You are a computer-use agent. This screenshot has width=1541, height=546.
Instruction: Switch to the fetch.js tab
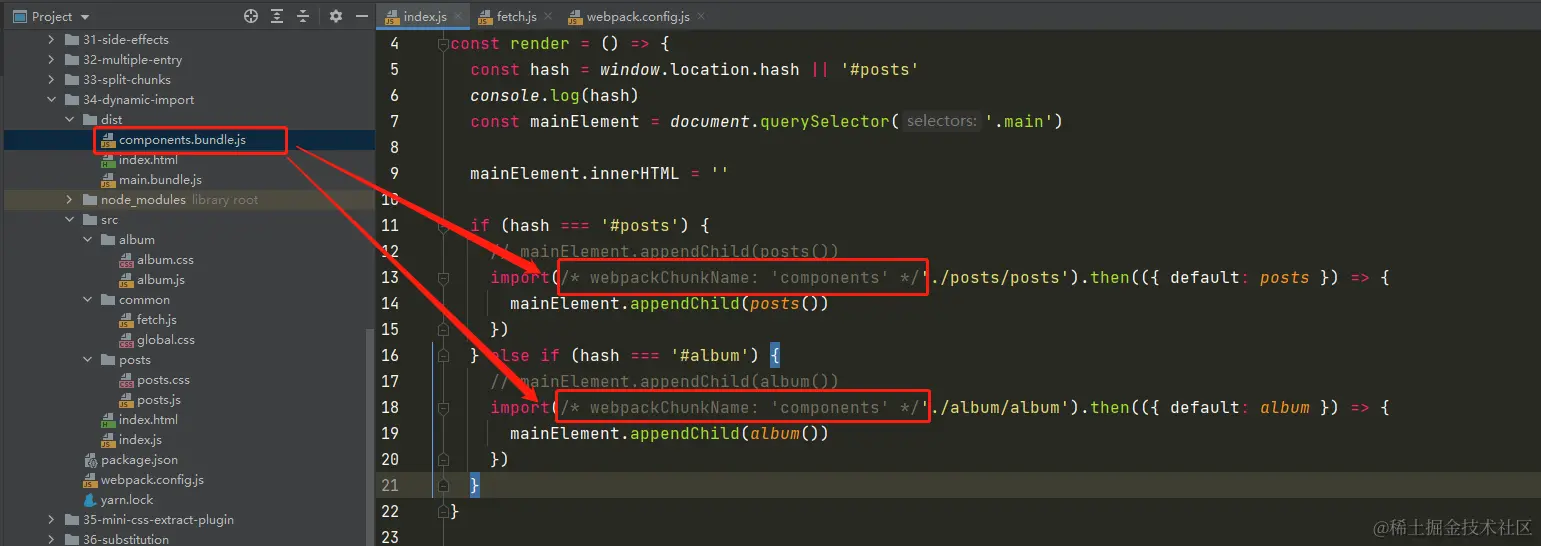[516, 17]
